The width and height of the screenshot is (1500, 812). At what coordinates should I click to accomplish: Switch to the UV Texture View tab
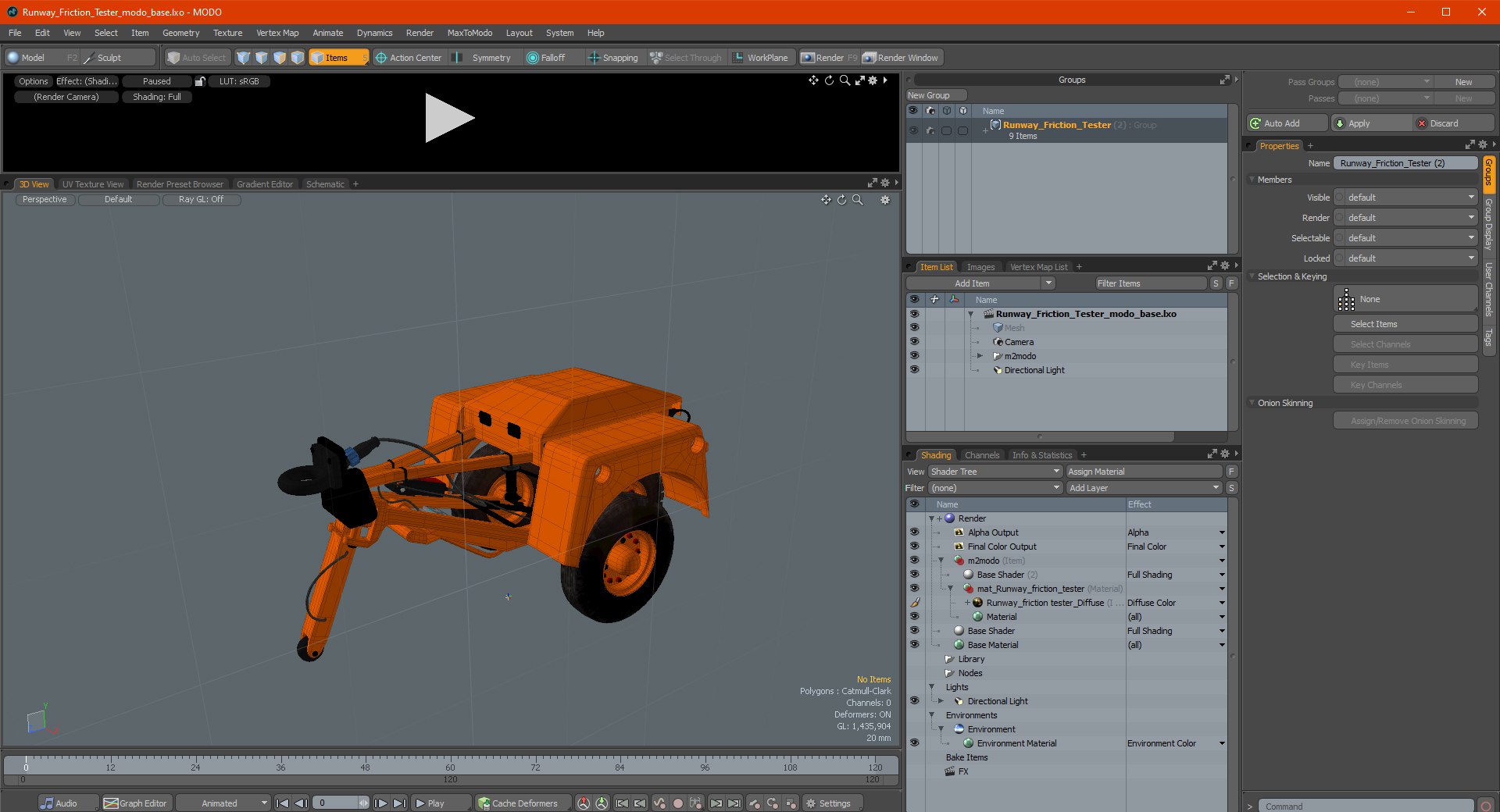click(93, 184)
